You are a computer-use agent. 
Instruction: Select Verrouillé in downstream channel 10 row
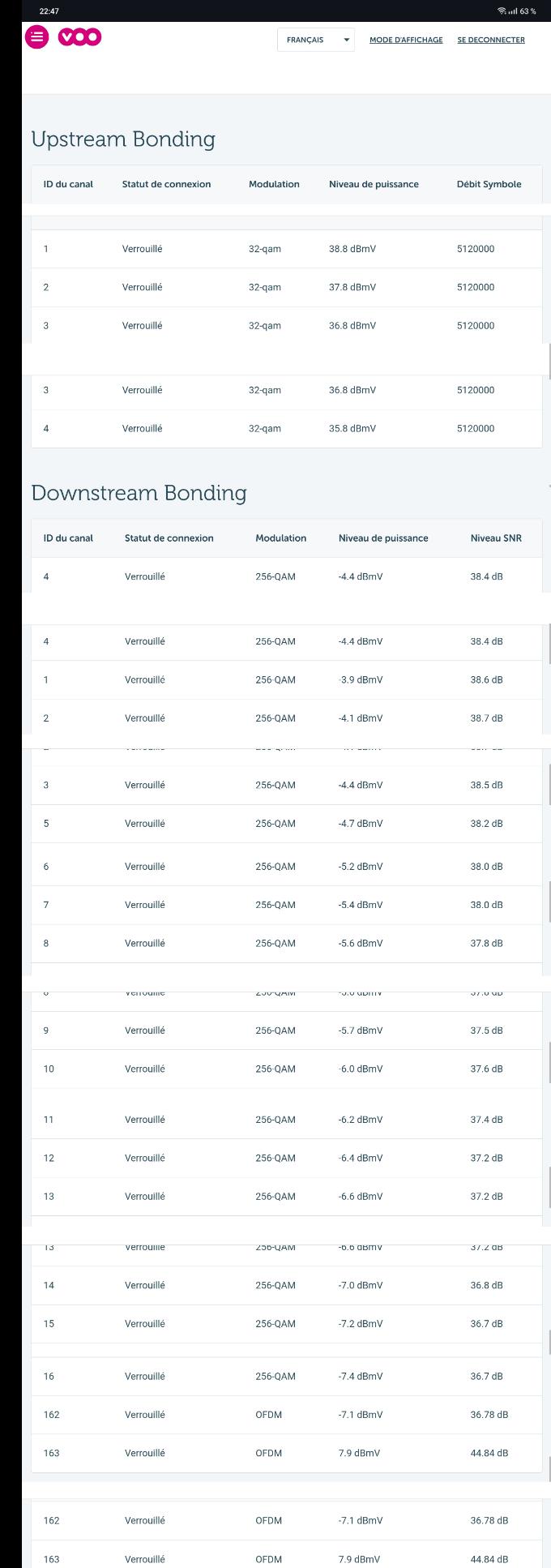144,1069
